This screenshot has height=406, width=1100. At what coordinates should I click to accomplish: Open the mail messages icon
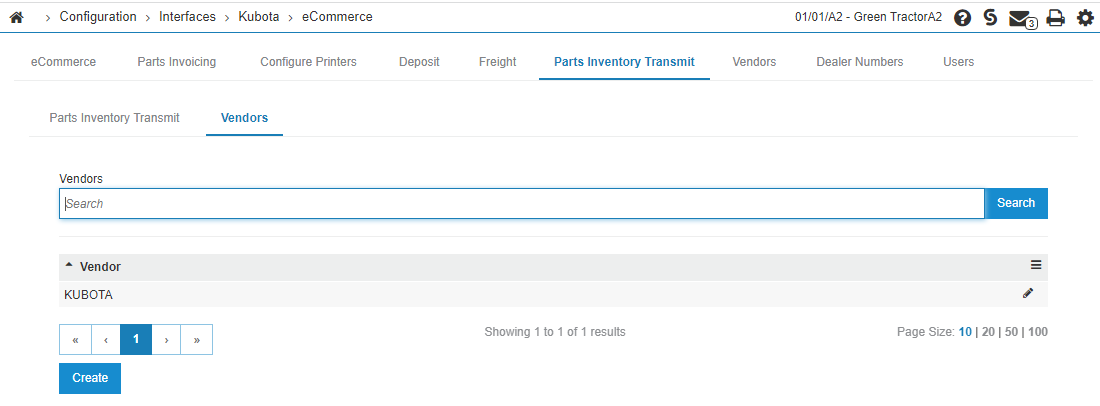(x=1022, y=19)
